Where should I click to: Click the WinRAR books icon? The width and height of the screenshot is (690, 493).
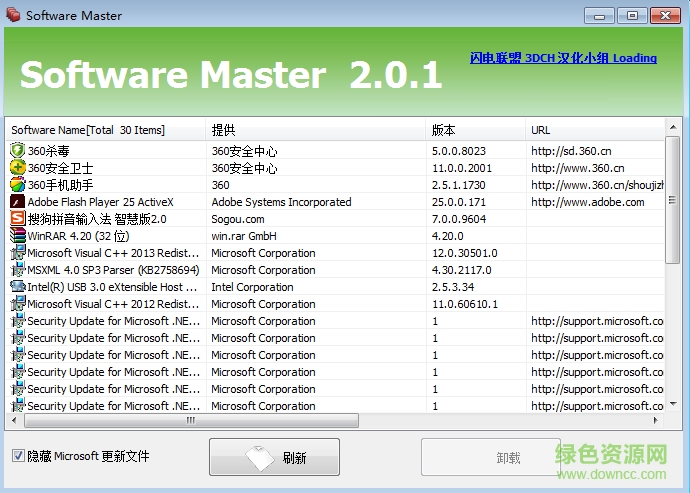coord(18,235)
